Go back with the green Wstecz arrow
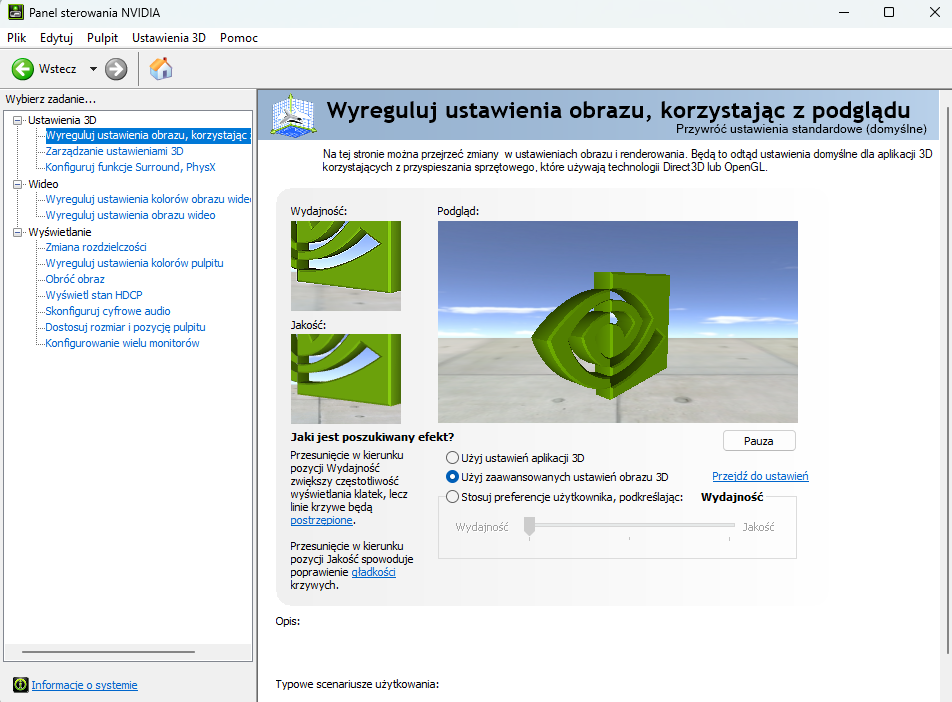This screenshot has height=702, width=952. pos(23,69)
